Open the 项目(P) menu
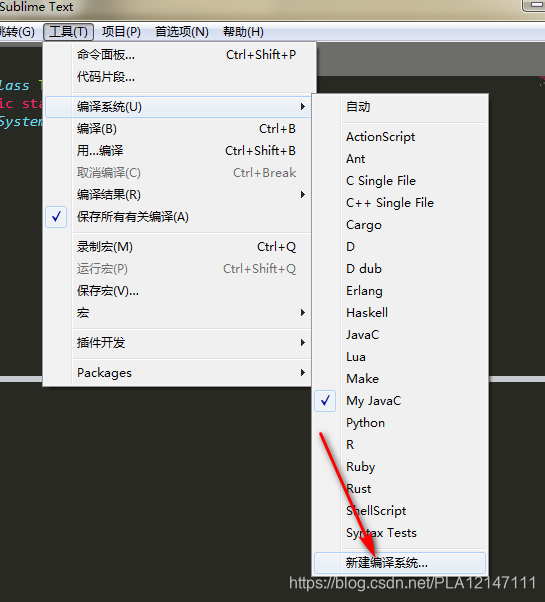545x602 pixels. pyautogui.click(x=121, y=31)
